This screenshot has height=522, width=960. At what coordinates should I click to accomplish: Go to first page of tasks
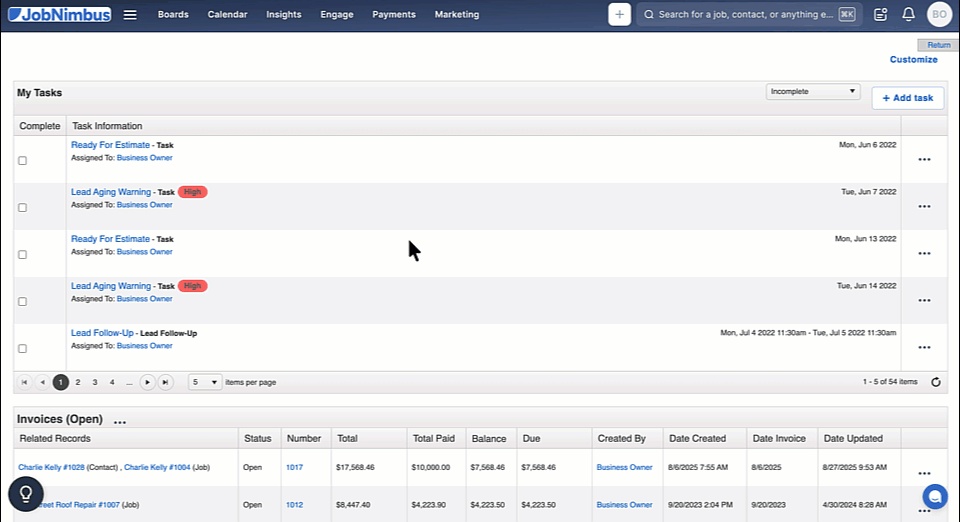(24, 382)
